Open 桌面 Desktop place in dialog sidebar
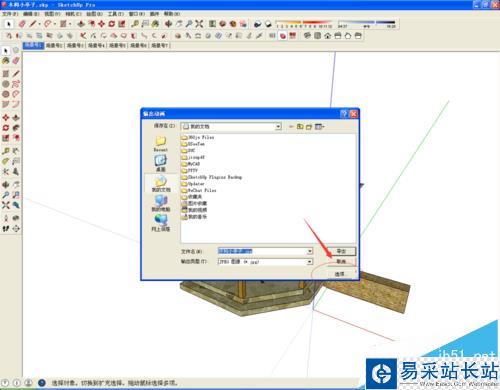The width and height of the screenshot is (500, 390). click(x=161, y=163)
